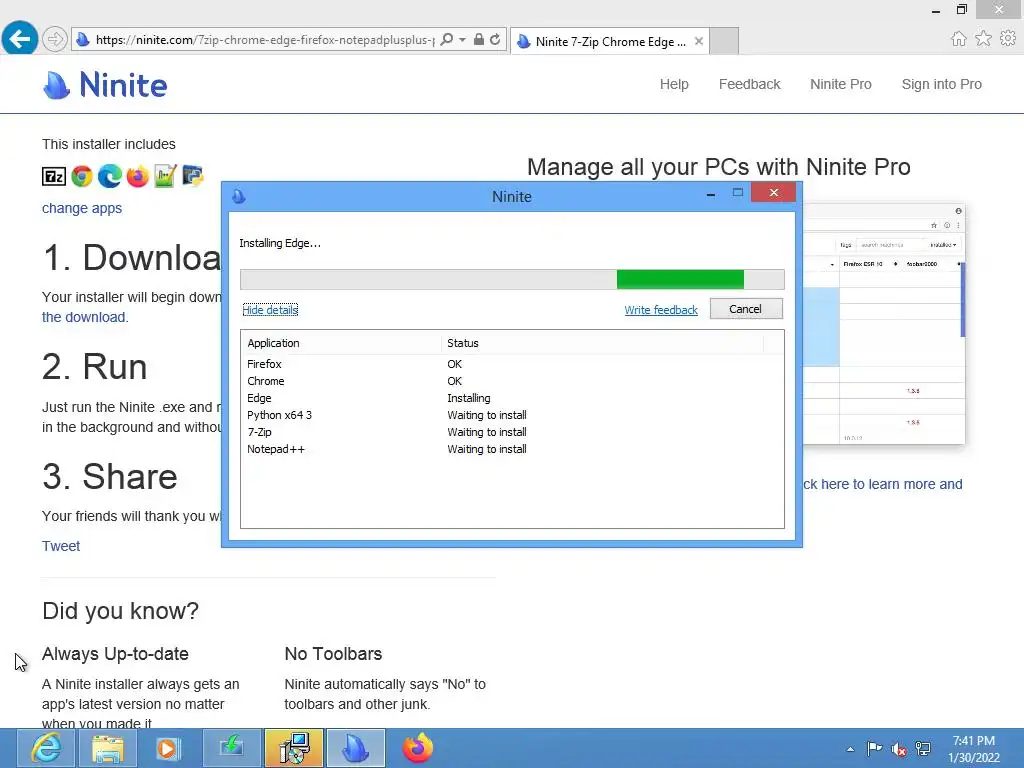The height and width of the screenshot is (768, 1024).
Task: Select the Python x64 3 row
Action: tap(511, 415)
